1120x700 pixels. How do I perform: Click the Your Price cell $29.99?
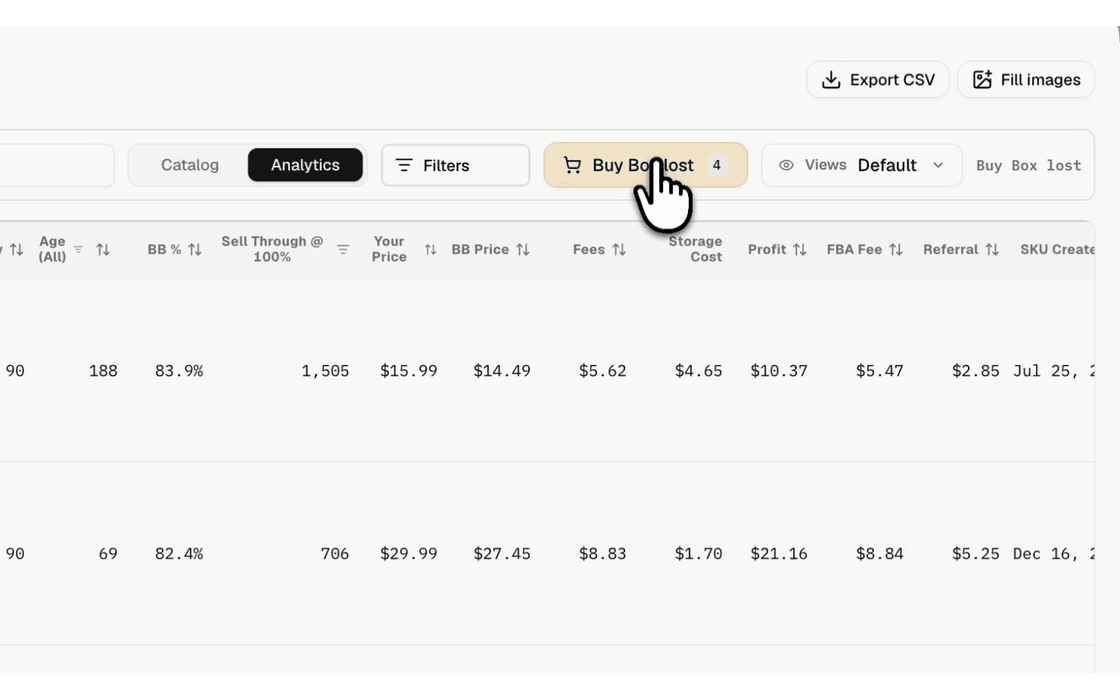[409, 554]
